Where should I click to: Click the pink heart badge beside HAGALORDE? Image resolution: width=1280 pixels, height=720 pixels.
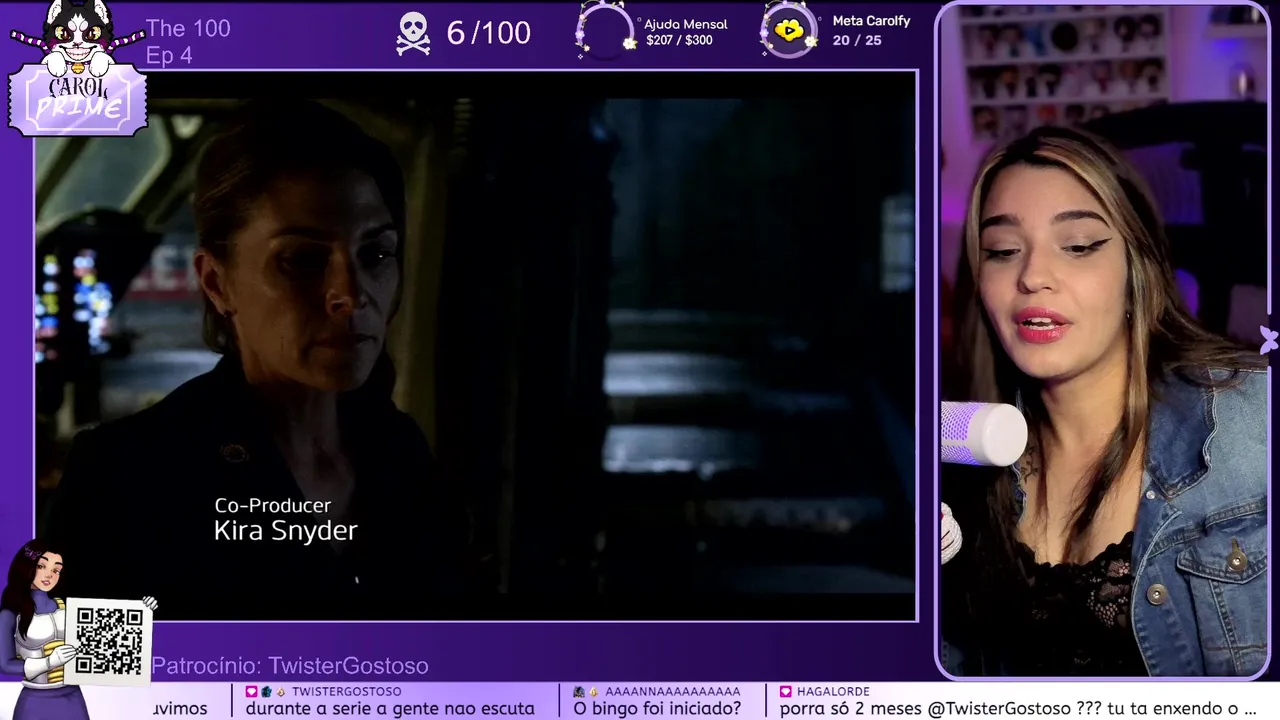(786, 691)
